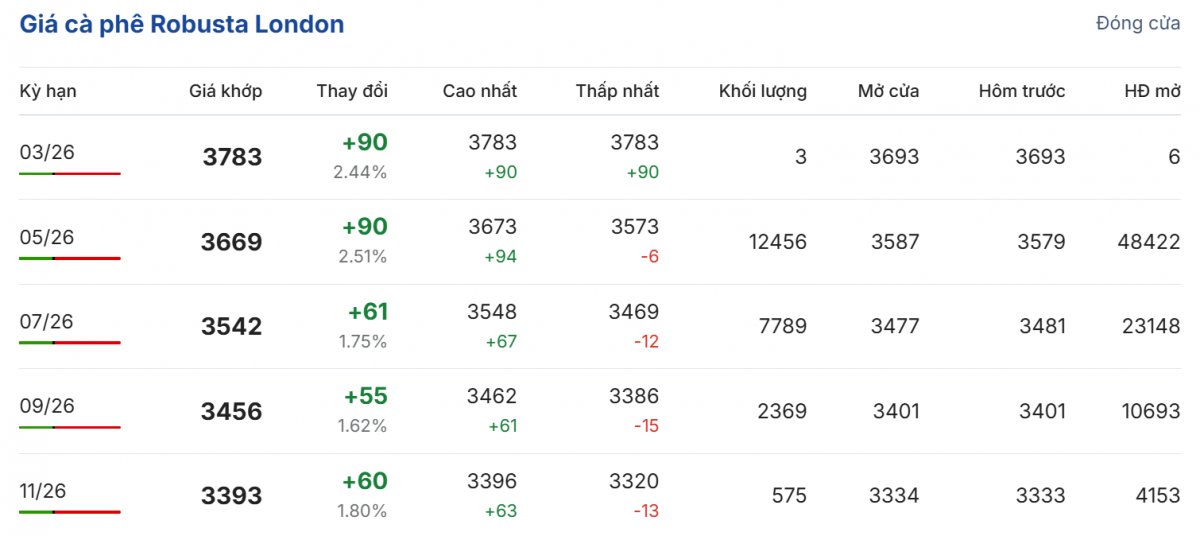Image resolution: width=1200 pixels, height=536 pixels.
Task: Select the 'Khối lượng' column header
Action: 762,91
